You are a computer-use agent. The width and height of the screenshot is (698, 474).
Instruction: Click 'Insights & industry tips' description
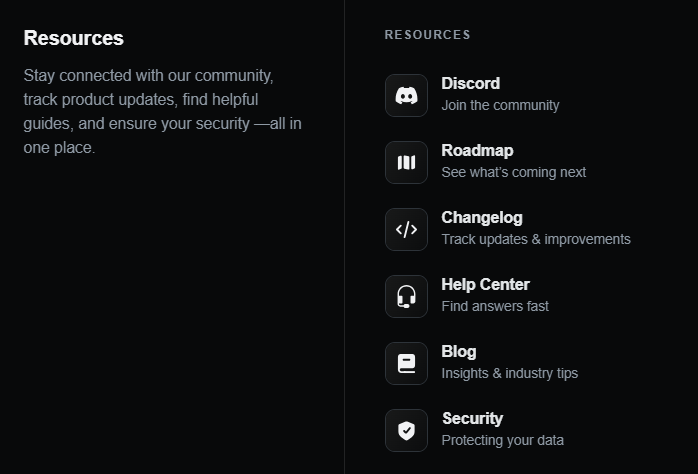(509, 374)
